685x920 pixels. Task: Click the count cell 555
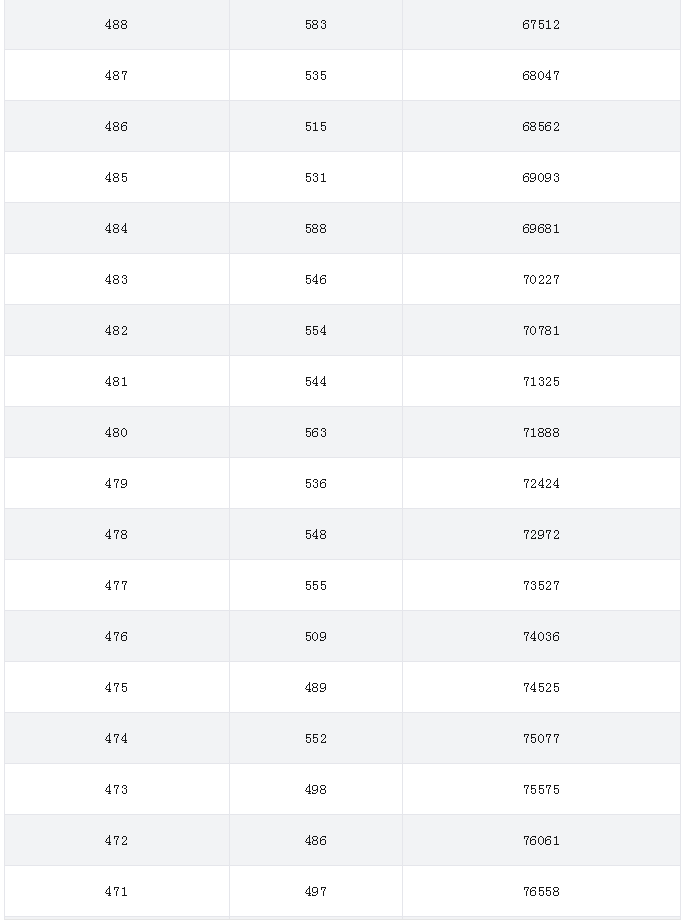coord(316,586)
